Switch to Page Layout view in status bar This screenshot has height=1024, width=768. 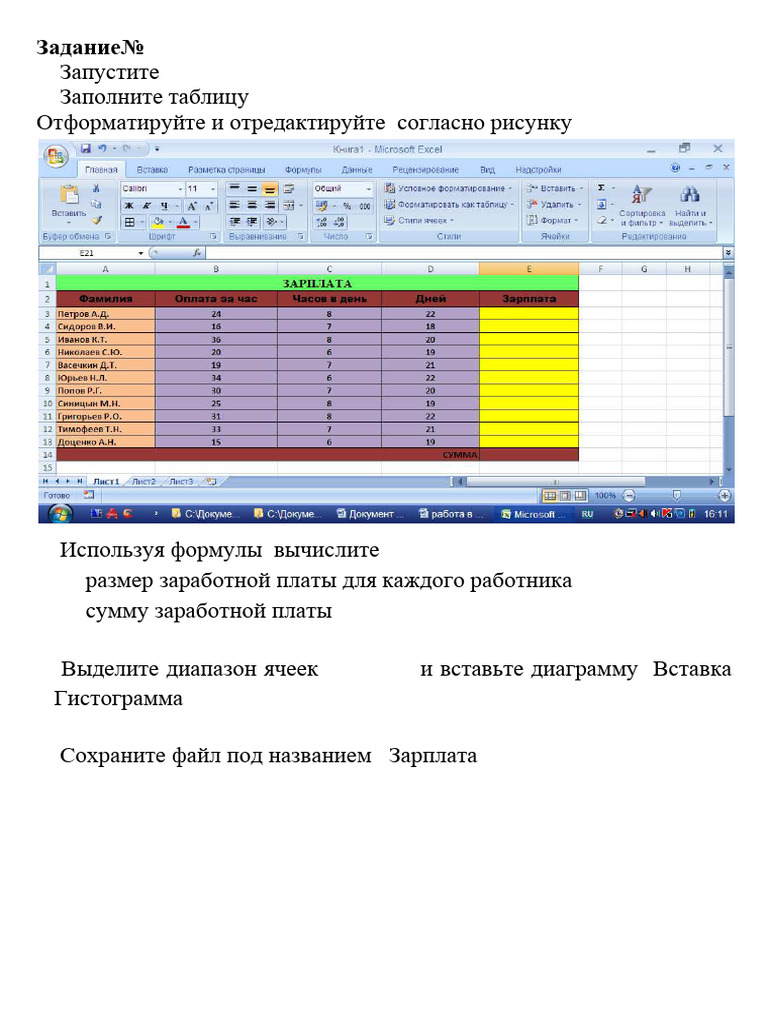click(x=565, y=496)
